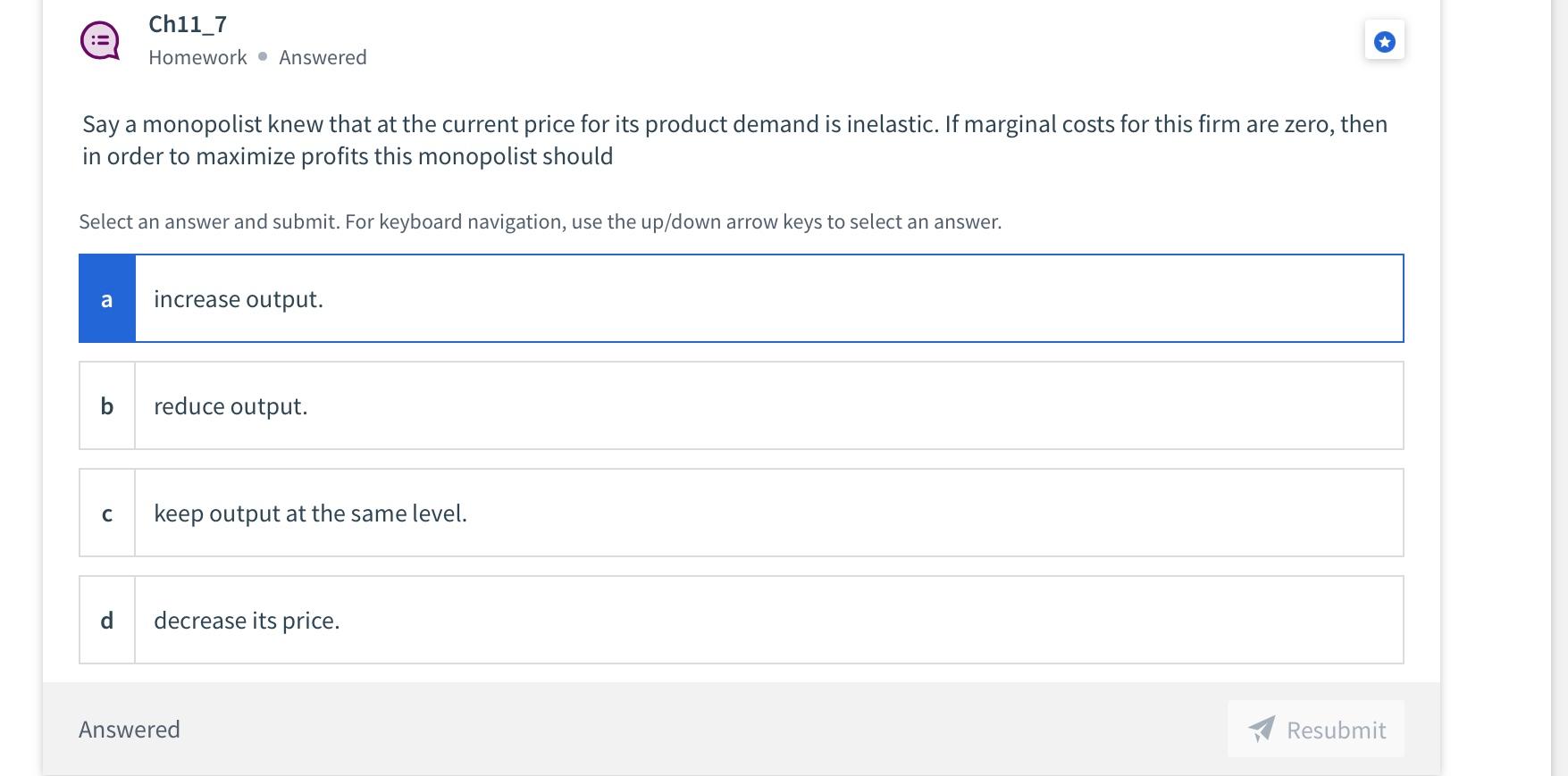Click the keyboard navigation instruction text
Viewport: 1568px width, 776px height.
[x=540, y=221]
